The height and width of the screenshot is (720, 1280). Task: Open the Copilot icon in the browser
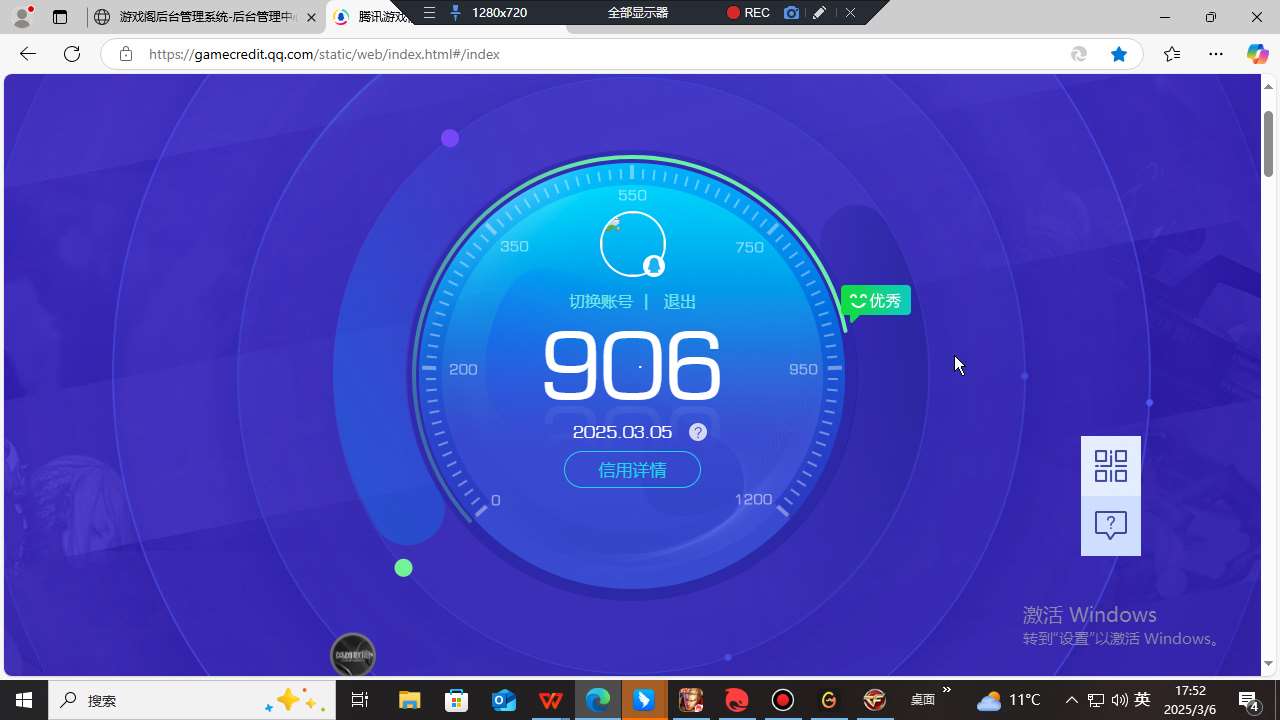1257,54
